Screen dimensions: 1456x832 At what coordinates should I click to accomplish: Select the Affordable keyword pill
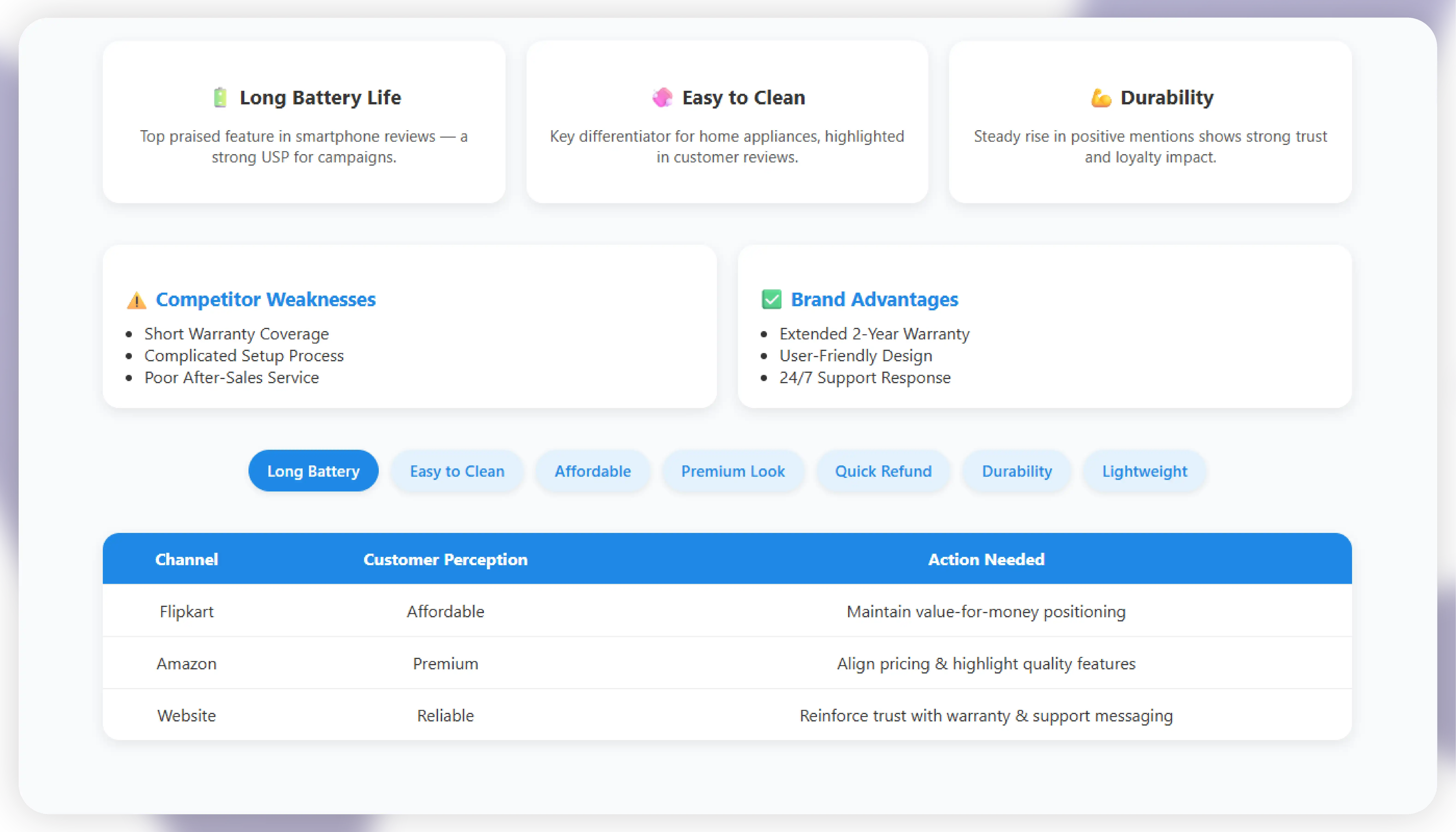click(x=592, y=471)
